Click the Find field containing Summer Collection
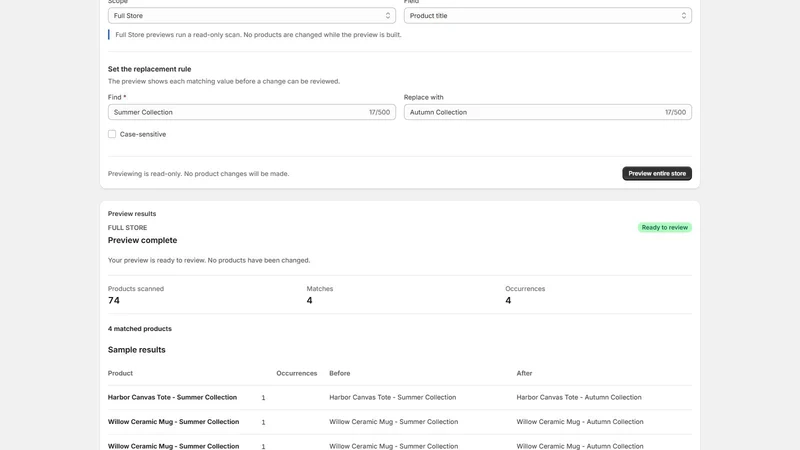Image resolution: width=800 pixels, height=450 pixels. [x=252, y=112]
